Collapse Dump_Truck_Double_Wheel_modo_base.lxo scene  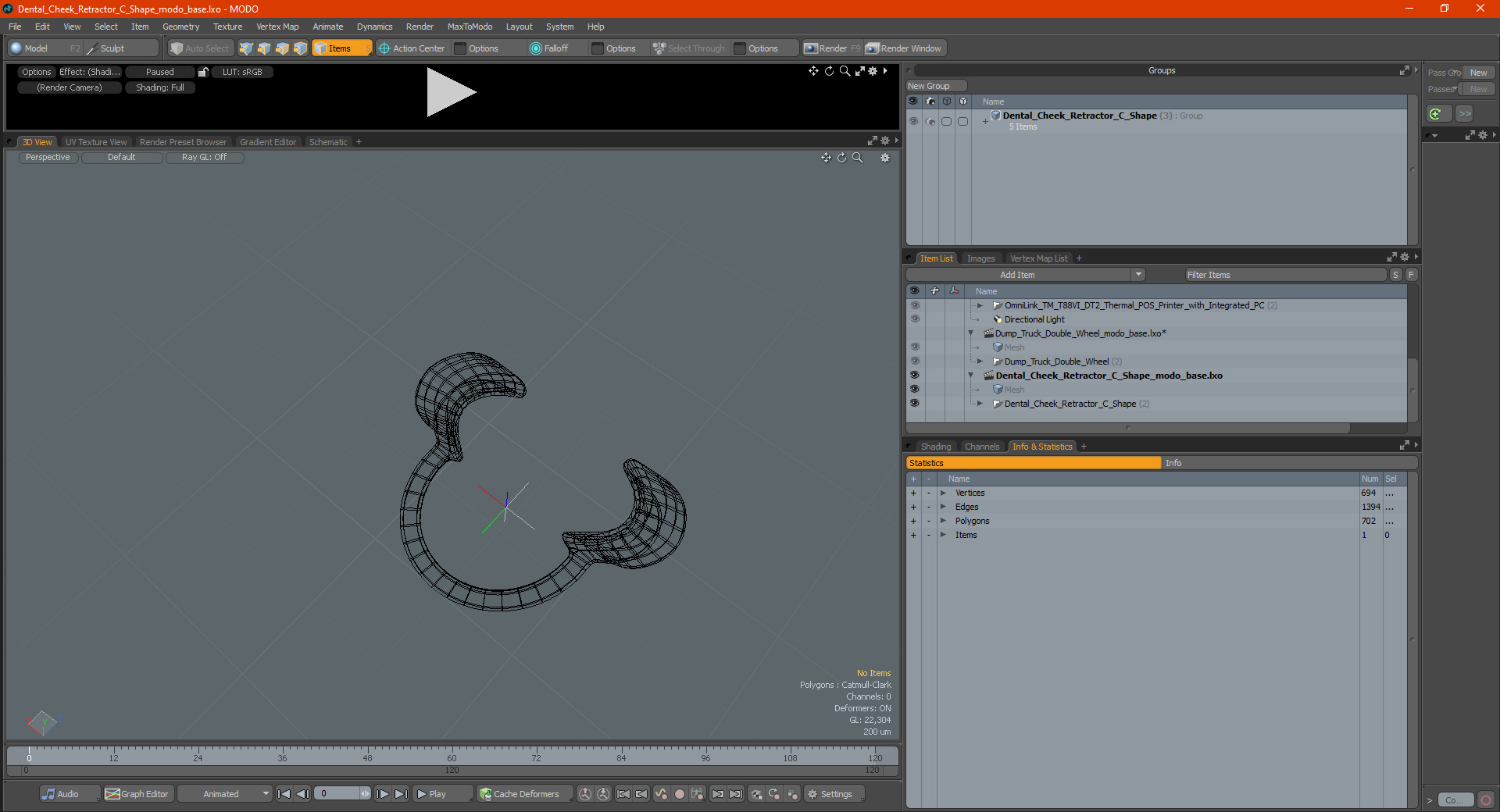coord(971,333)
